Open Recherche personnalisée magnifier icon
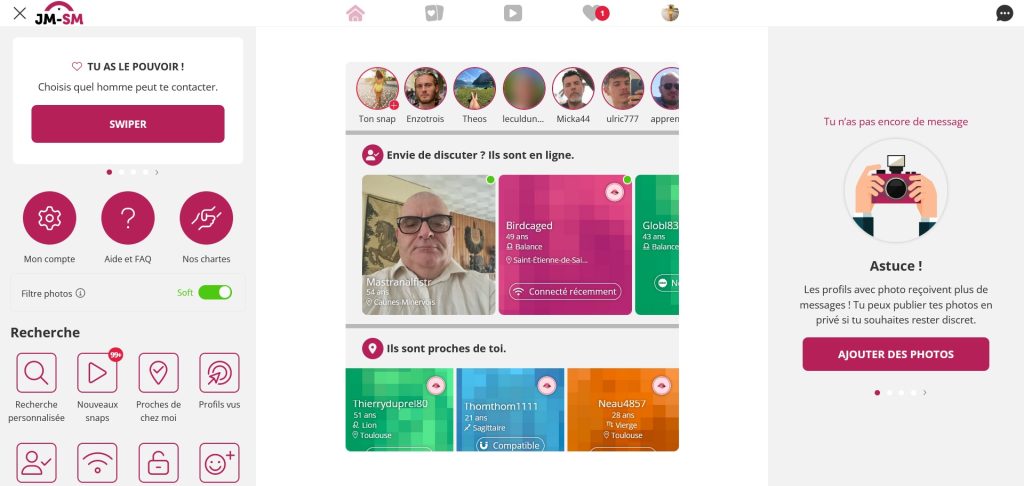The height and width of the screenshot is (486, 1024). tap(37, 373)
